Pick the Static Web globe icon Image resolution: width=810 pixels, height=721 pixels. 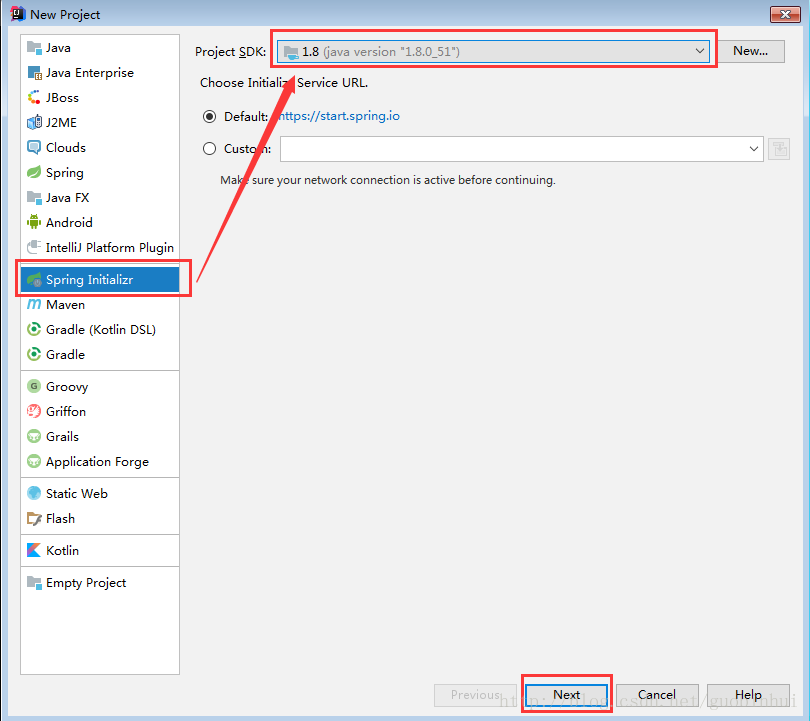click(x=34, y=493)
